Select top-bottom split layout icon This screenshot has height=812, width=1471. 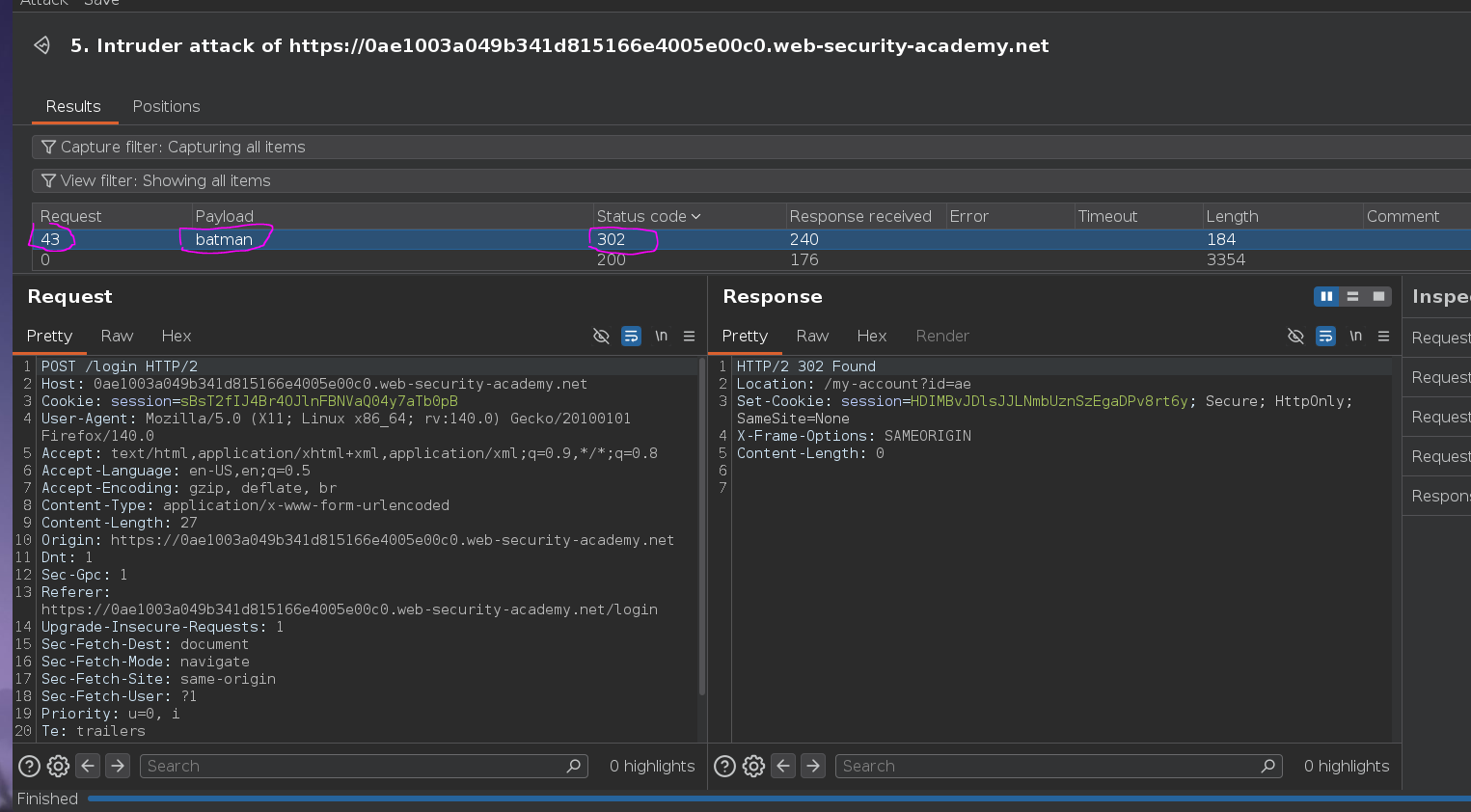point(1352,296)
